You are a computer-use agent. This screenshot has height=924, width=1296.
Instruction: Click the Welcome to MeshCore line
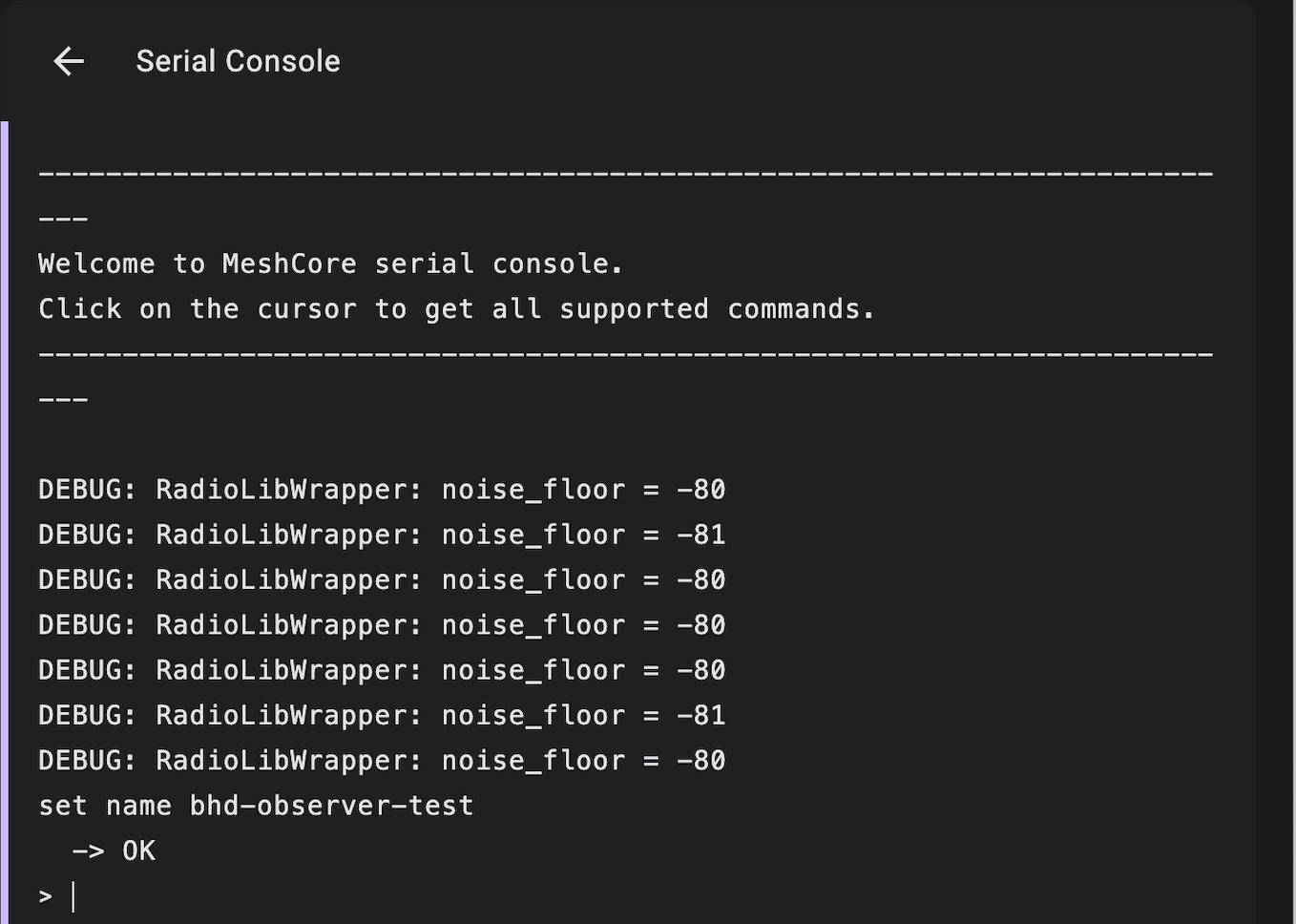[330, 263]
